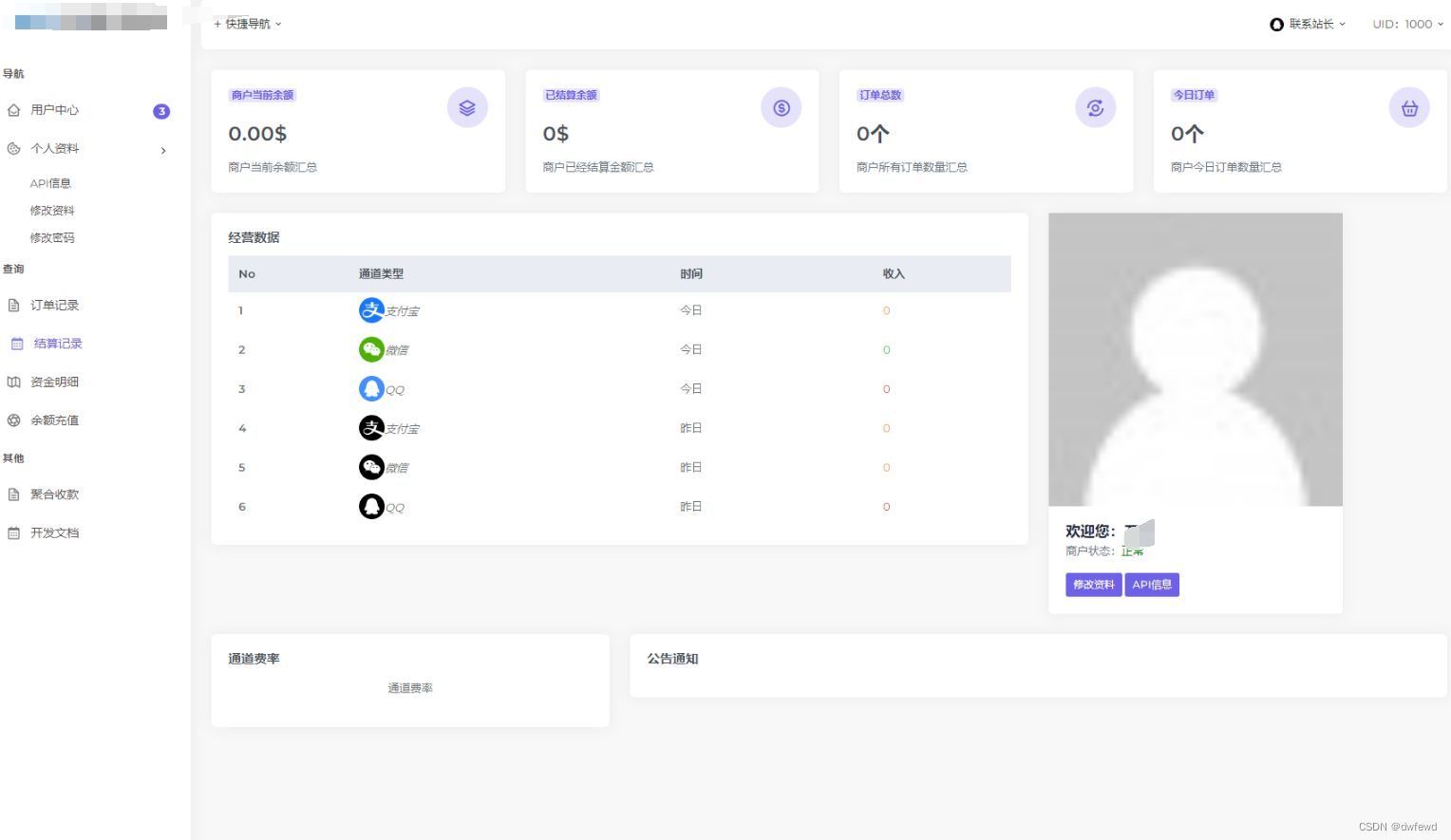Switch to 结算记录 in the sidebar
The image size is (1451, 840).
(x=59, y=343)
